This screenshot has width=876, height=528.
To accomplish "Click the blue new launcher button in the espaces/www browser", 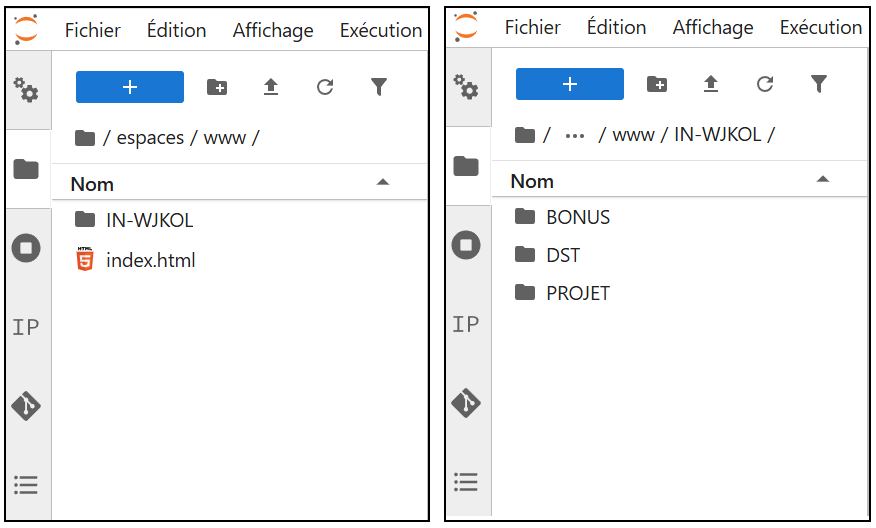I will [x=130, y=87].
